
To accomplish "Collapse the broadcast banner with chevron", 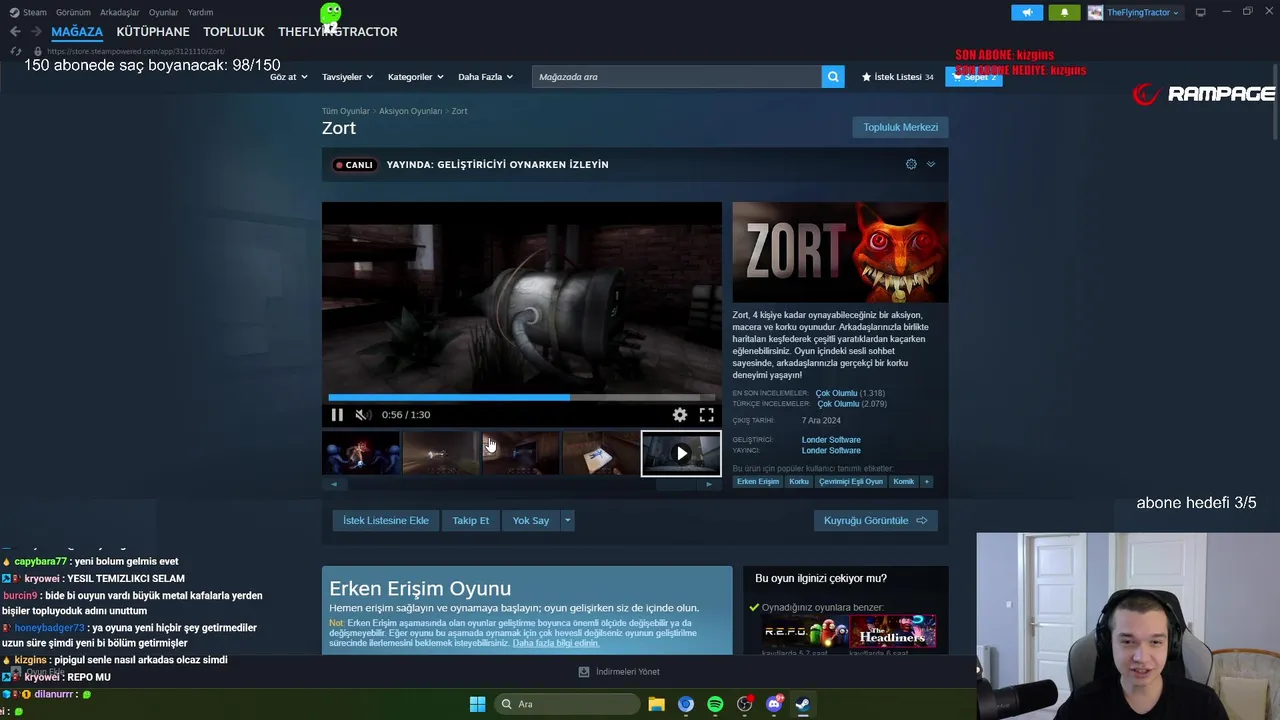I will 931,164.
